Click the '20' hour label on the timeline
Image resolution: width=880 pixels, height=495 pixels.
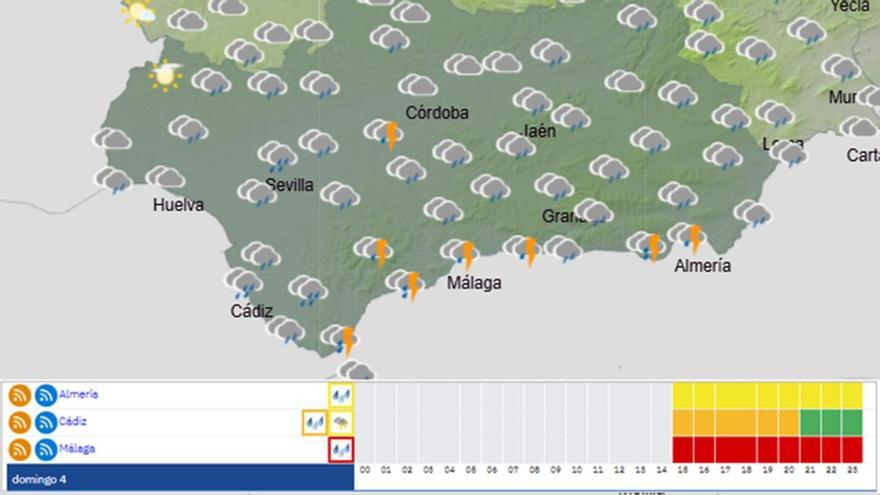pos(789,470)
